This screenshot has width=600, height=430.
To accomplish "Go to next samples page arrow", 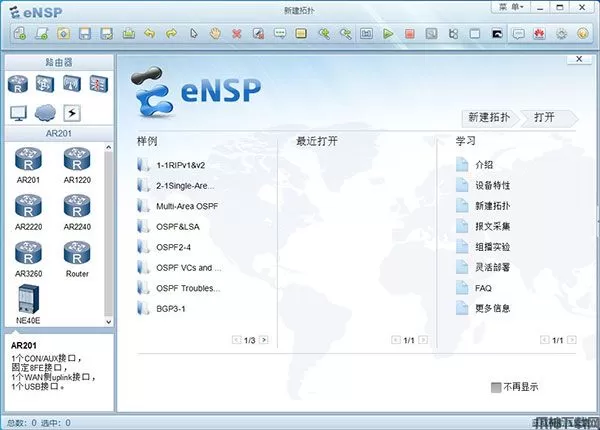I will [x=264, y=339].
